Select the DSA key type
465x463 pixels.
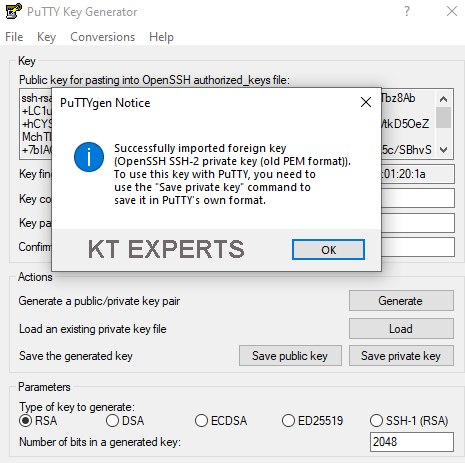[112, 421]
